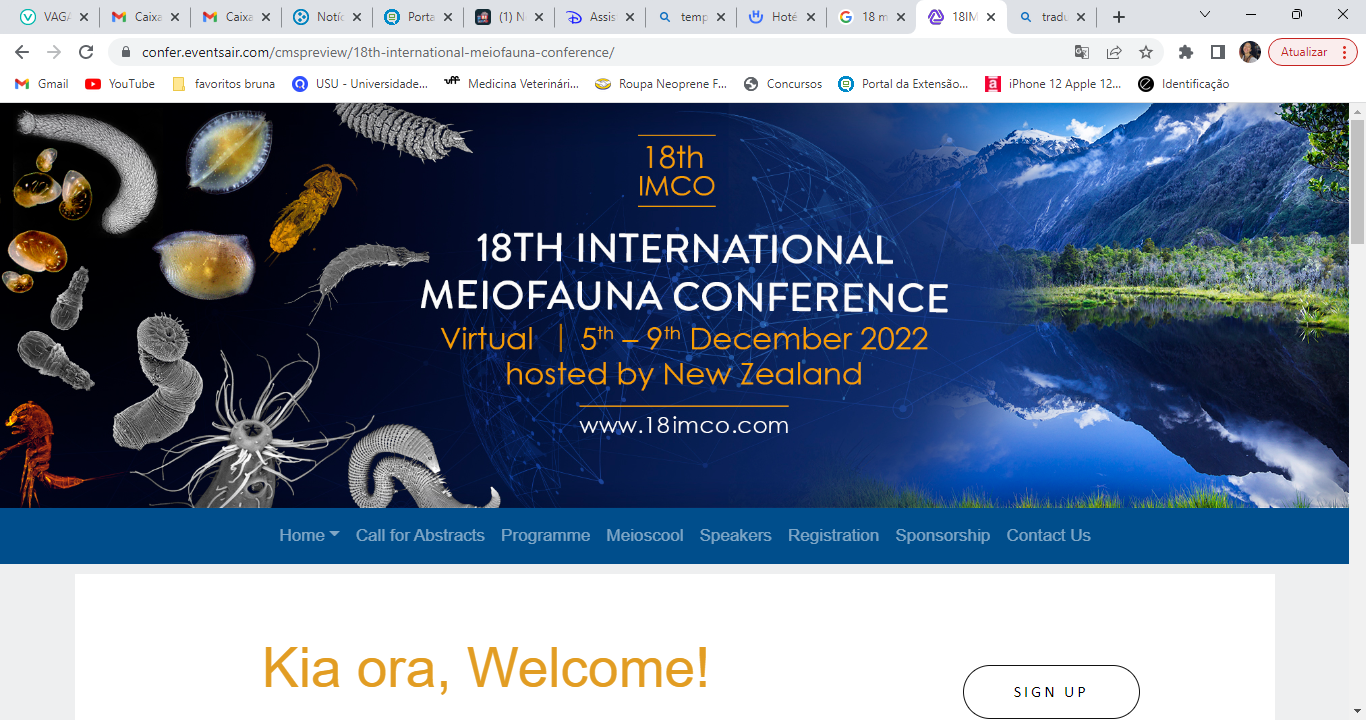This screenshot has height=720, width=1366.
Task: Open the Google Translate page icon
Action: tap(1081, 52)
